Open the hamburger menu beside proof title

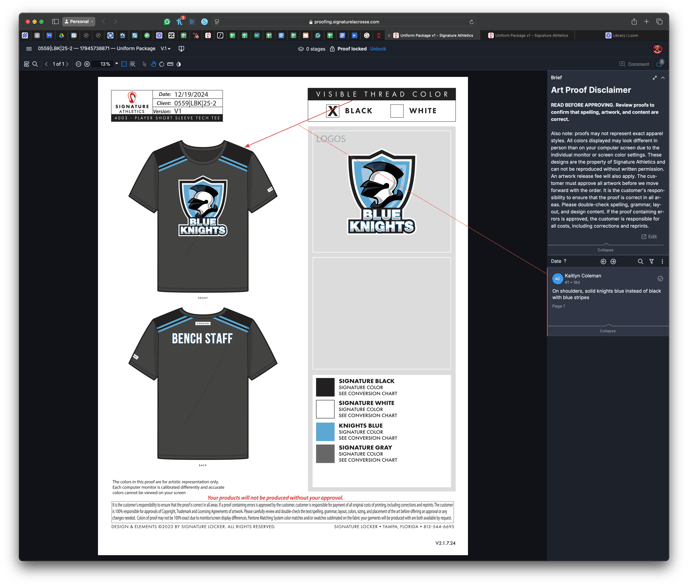29,48
